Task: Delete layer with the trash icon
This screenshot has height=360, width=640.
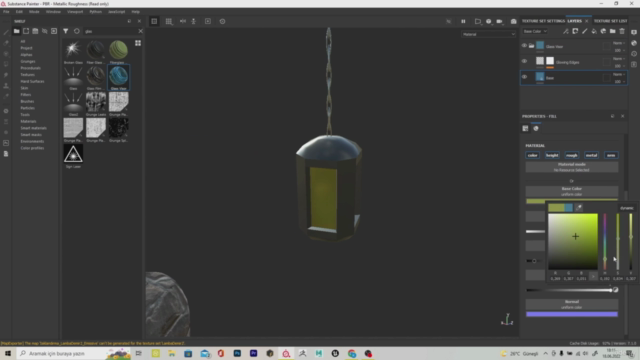Action: tap(622, 31)
